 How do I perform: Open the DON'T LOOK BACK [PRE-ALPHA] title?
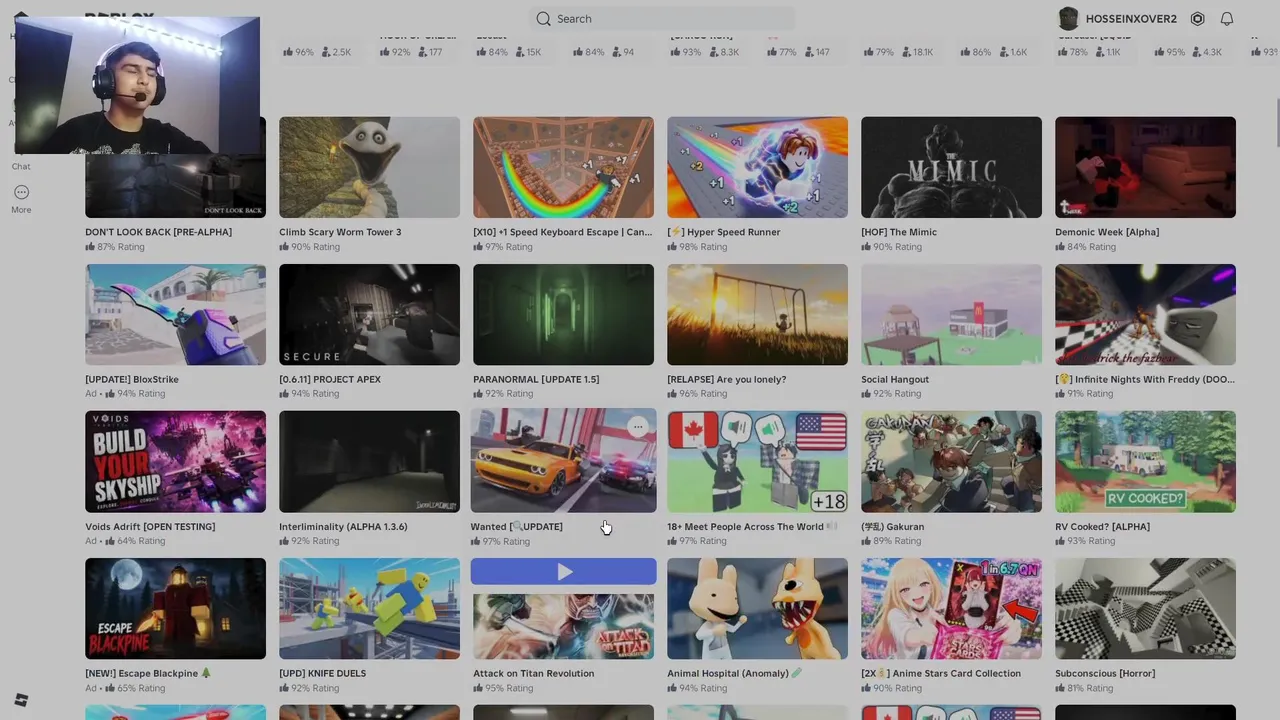tap(158, 232)
